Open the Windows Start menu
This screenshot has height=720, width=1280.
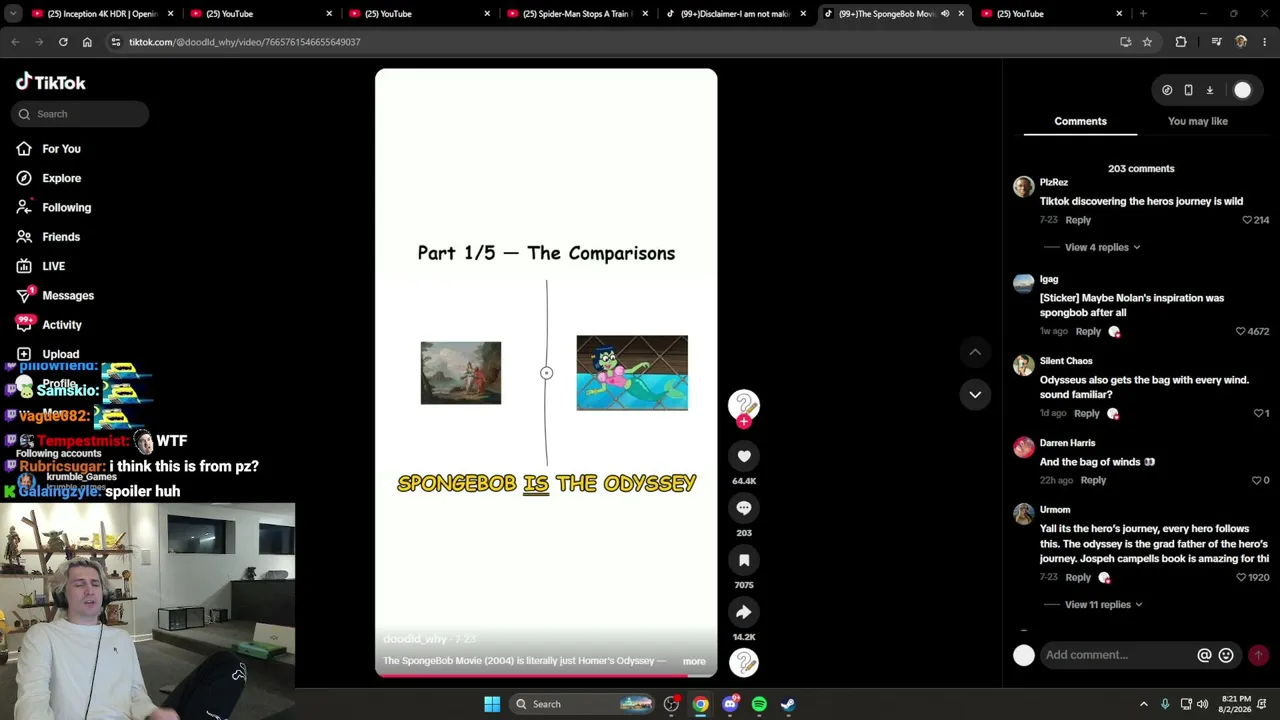492,704
